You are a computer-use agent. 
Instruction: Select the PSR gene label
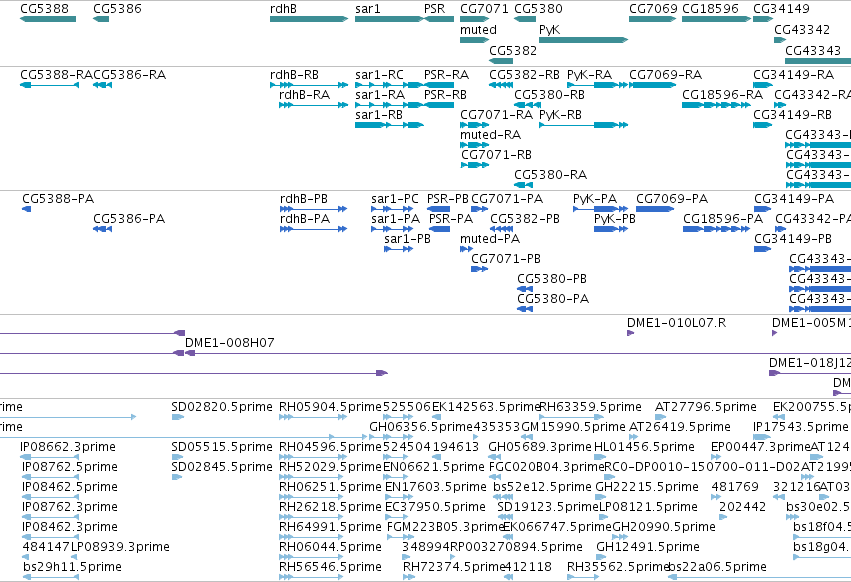click(x=435, y=9)
